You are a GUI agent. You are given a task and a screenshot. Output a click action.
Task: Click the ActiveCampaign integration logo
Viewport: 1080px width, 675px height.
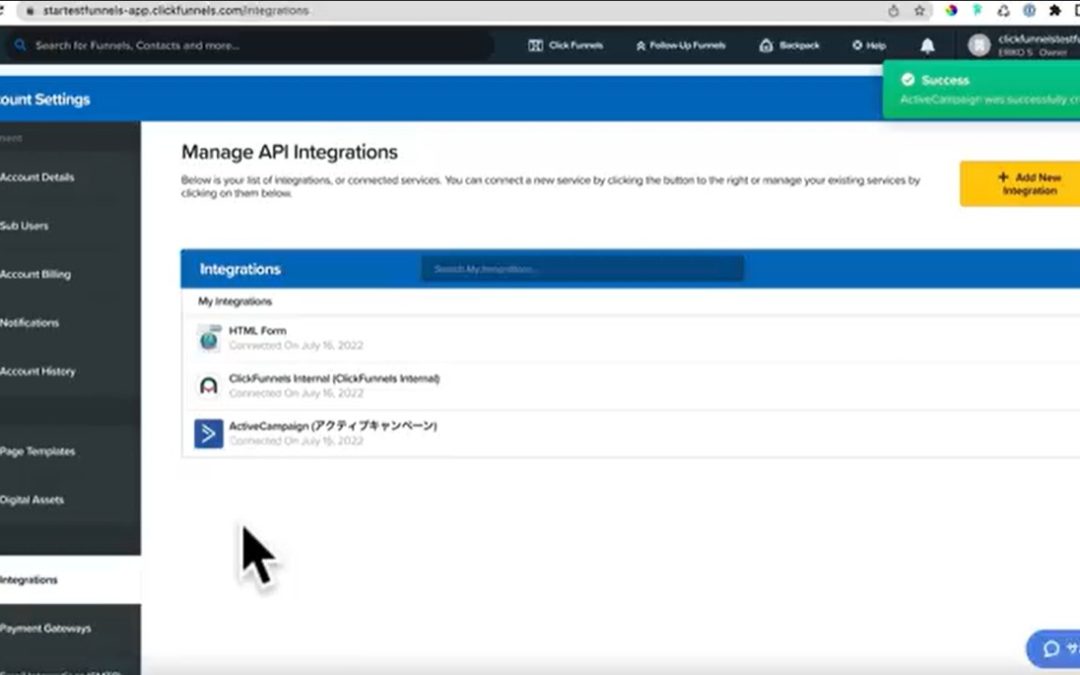[208, 433]
